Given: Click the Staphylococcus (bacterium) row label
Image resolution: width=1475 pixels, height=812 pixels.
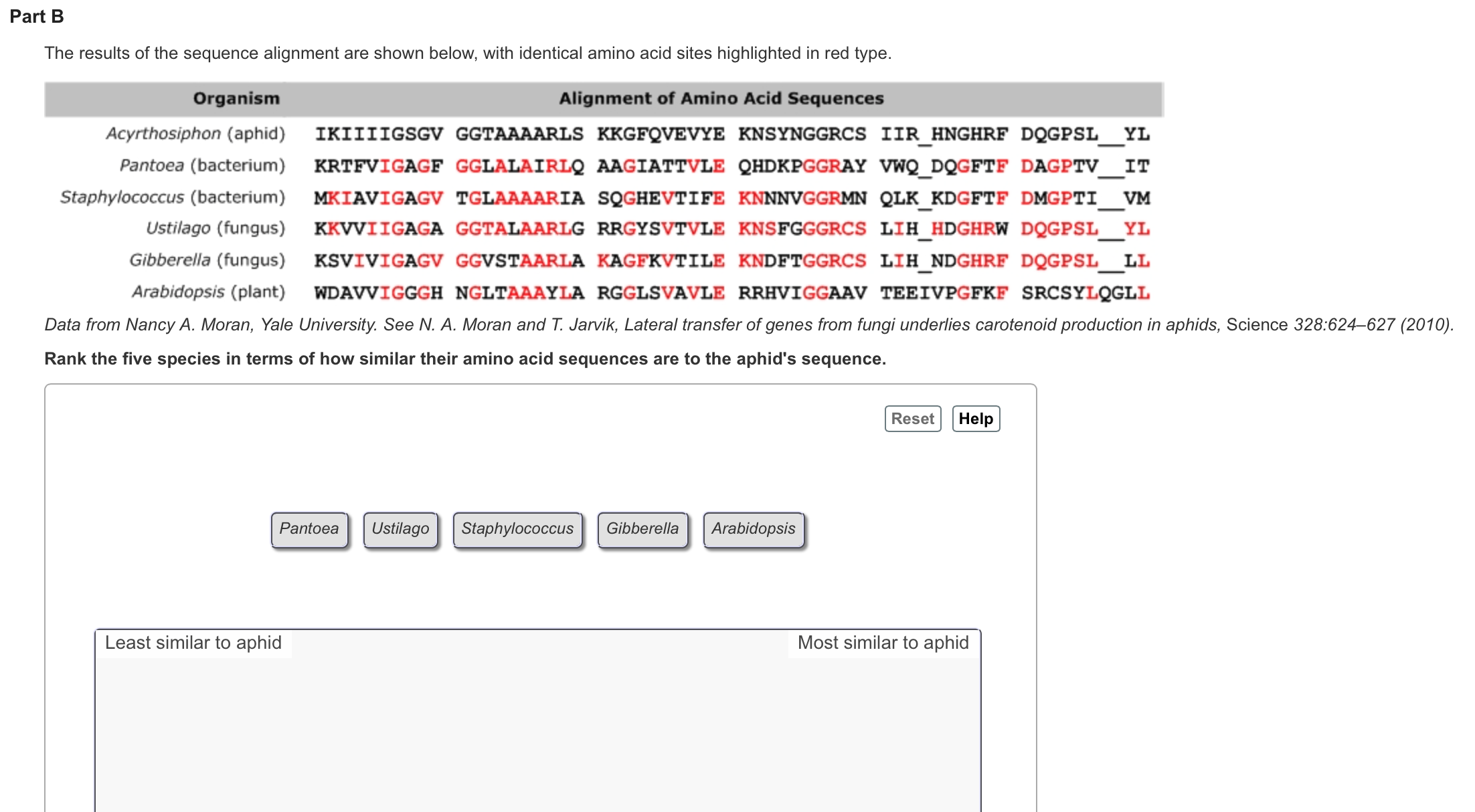Looking at the screenshot, I should (x=173, y=197).
